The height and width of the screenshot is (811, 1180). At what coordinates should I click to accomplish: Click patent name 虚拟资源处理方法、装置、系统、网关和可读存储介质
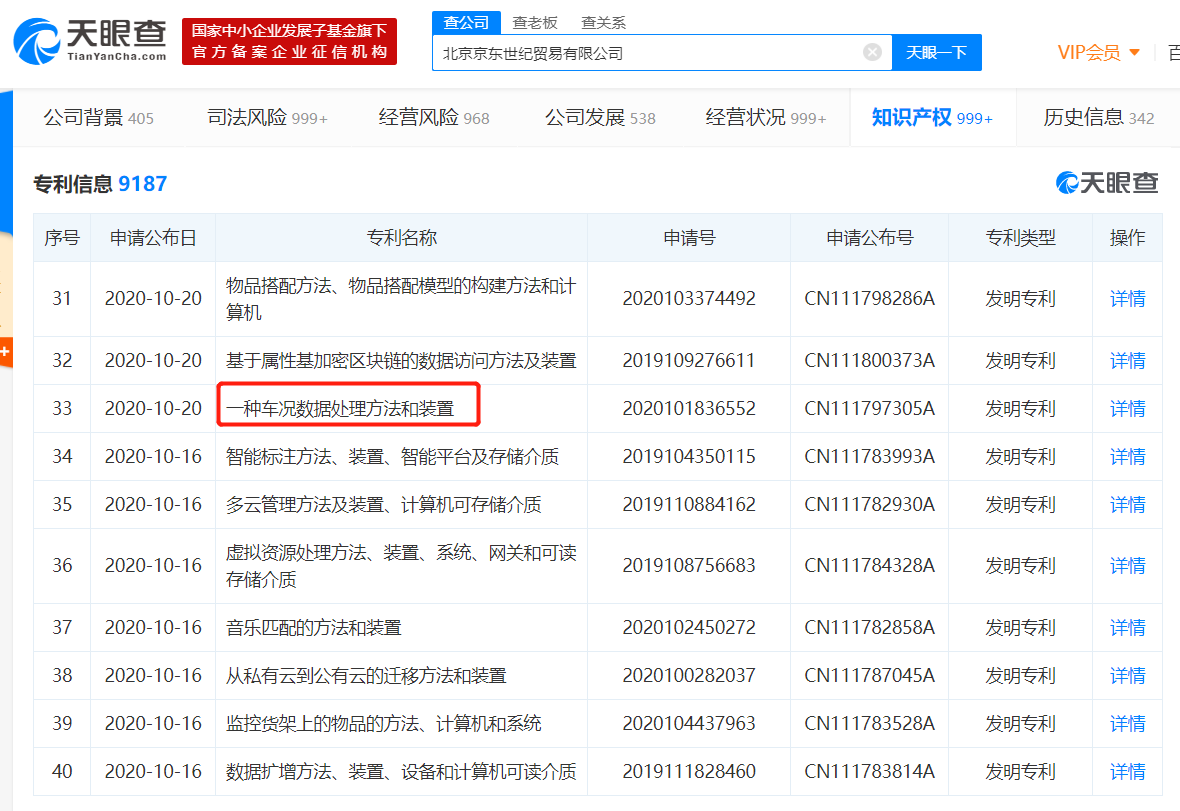401,566
